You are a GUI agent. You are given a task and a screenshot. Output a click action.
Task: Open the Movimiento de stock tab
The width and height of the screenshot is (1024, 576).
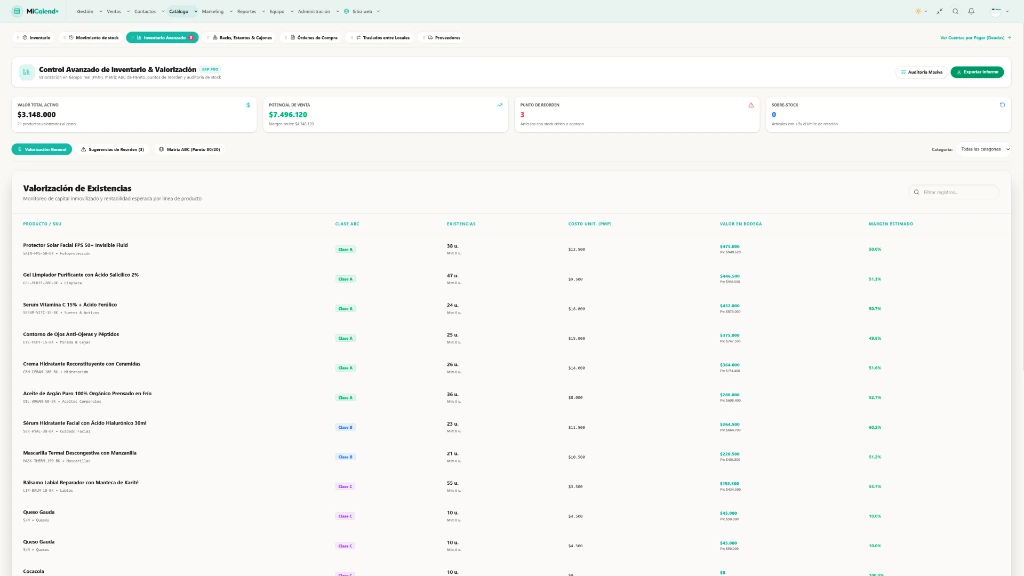tap(93, 38)
